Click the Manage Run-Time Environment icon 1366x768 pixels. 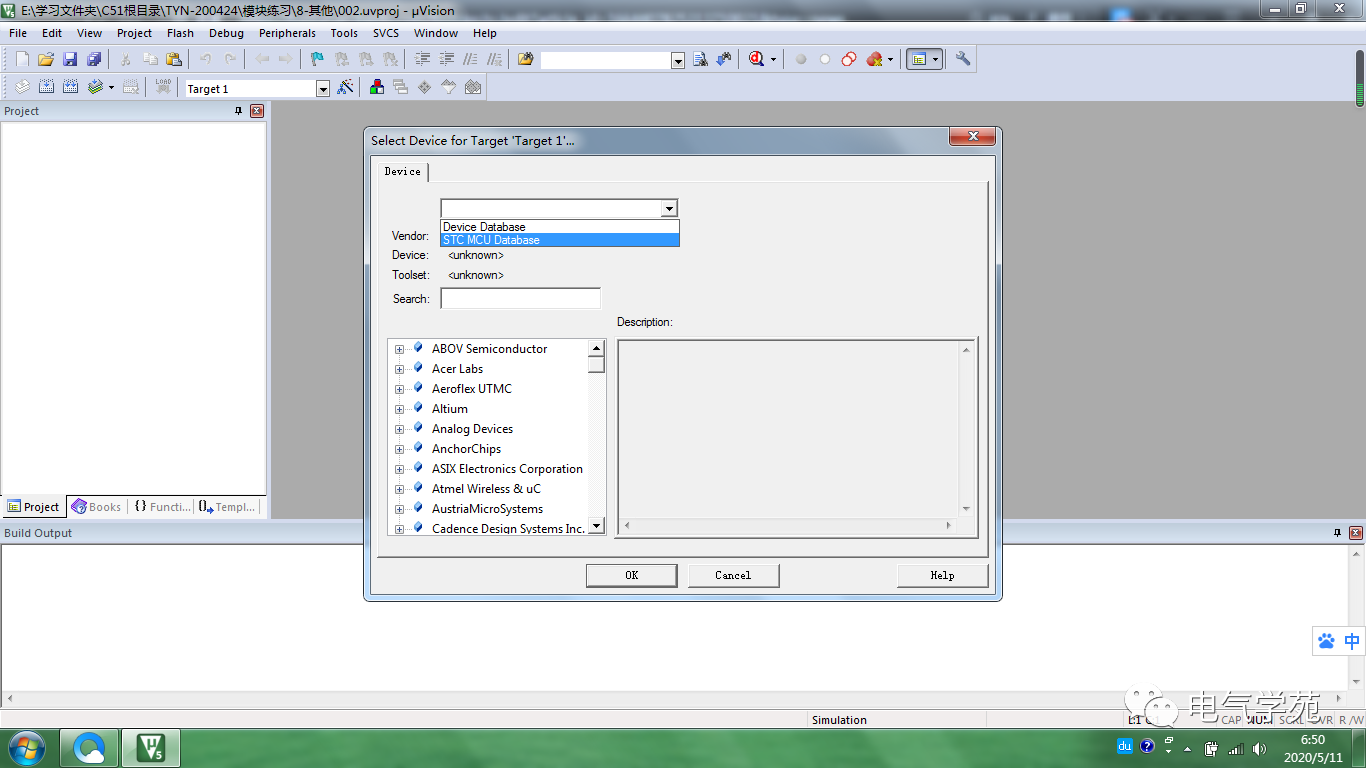coord(425,87)
